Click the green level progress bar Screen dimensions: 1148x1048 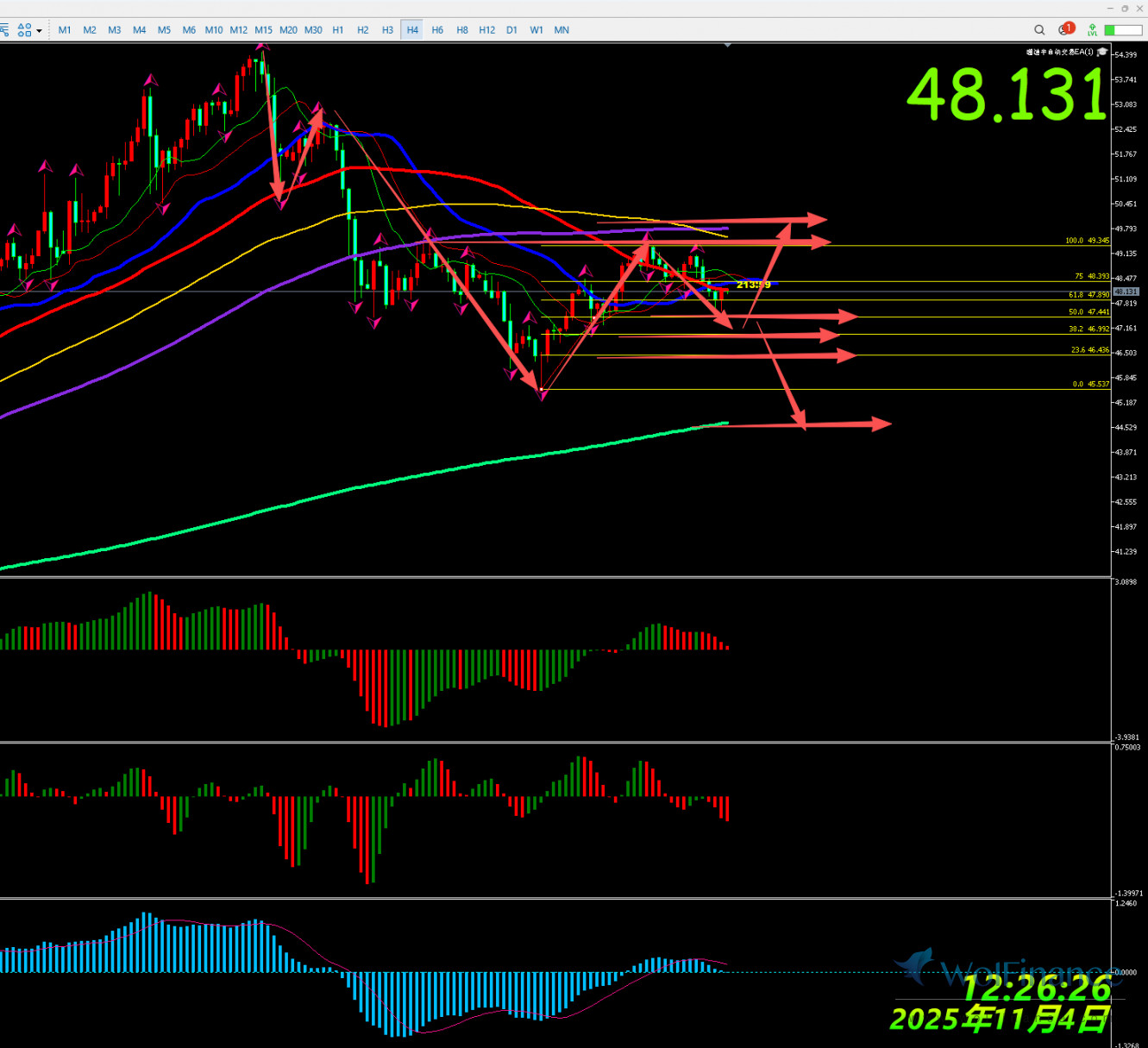[1122, 30]
